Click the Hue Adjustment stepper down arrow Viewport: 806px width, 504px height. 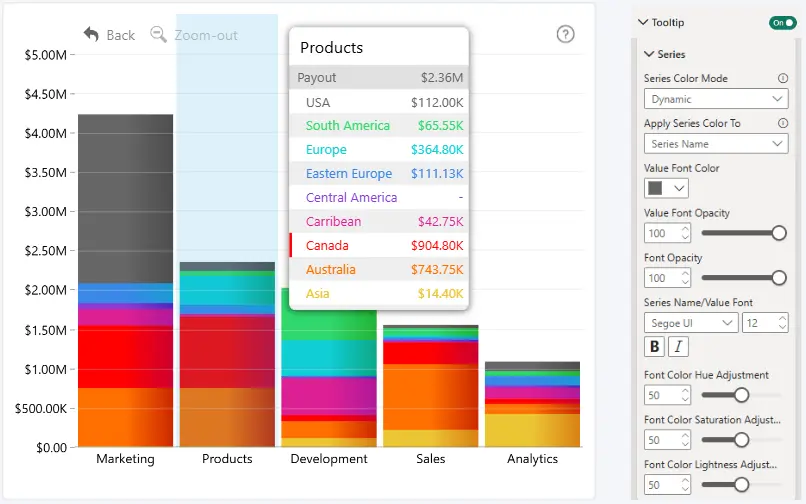tap(685, 400)
